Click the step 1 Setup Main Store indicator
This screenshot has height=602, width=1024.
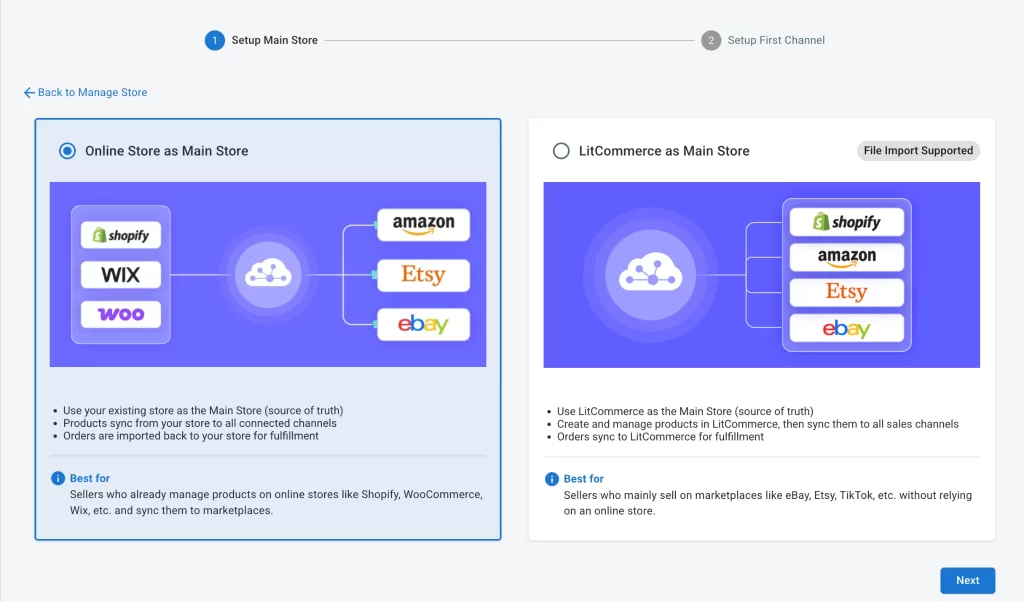coord(261,40)
